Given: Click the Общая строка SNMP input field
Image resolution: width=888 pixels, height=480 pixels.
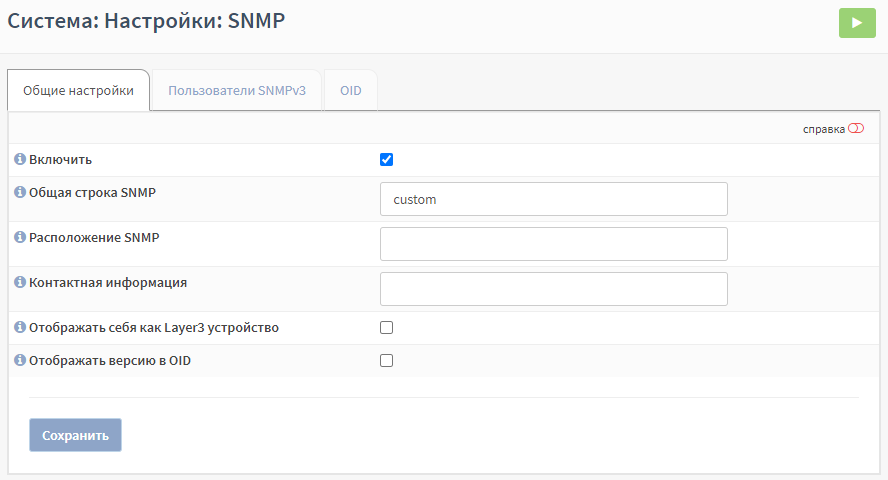Looking at the screenshot, I should point(553,199).
